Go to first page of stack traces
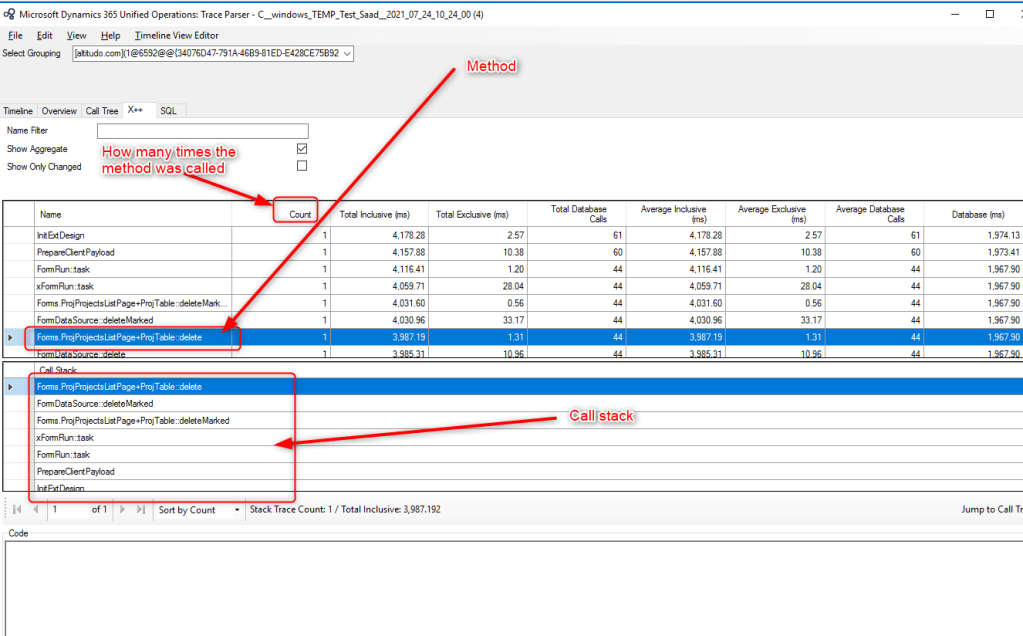 coord(16,510)
